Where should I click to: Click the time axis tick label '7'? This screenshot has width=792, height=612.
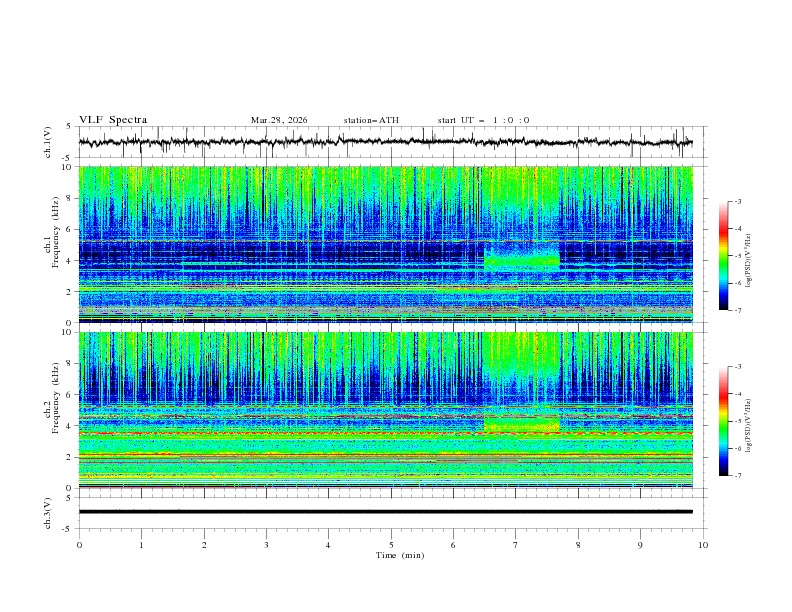click(516, 545)
